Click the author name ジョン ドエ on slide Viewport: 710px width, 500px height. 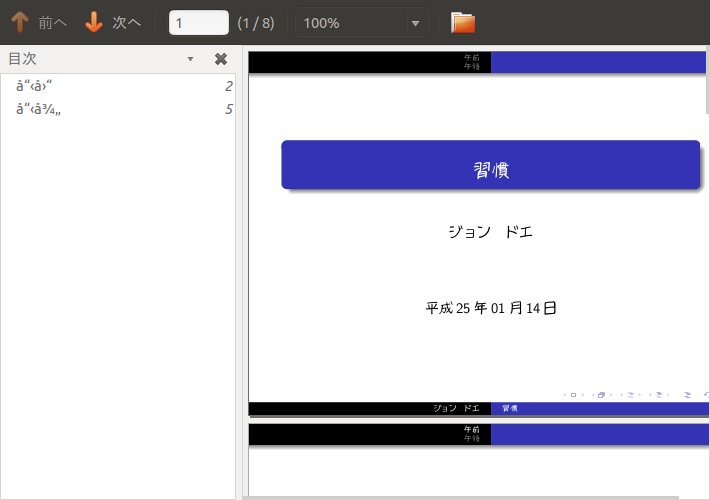pos(490,232)
